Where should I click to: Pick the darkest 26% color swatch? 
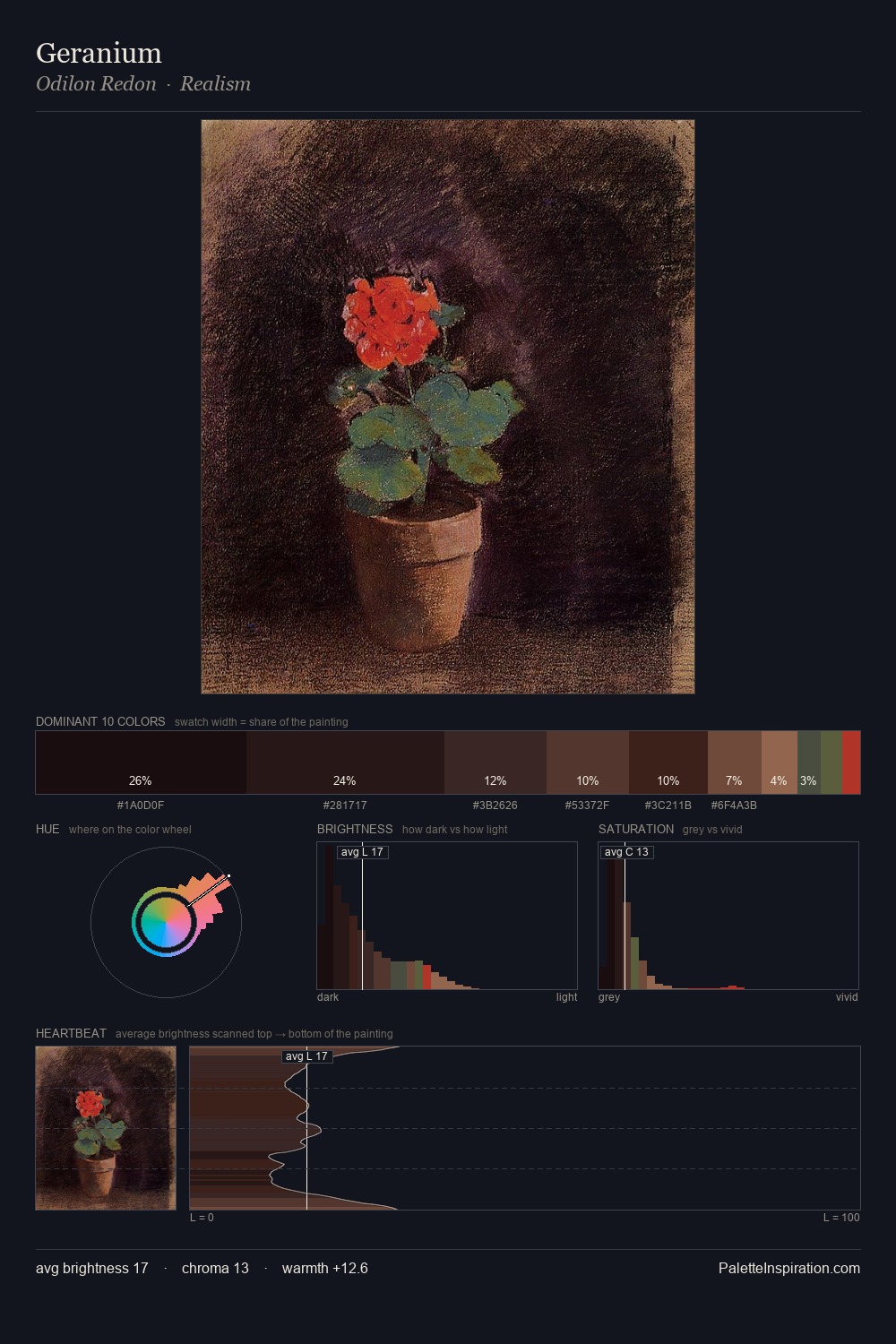point(141,762)
